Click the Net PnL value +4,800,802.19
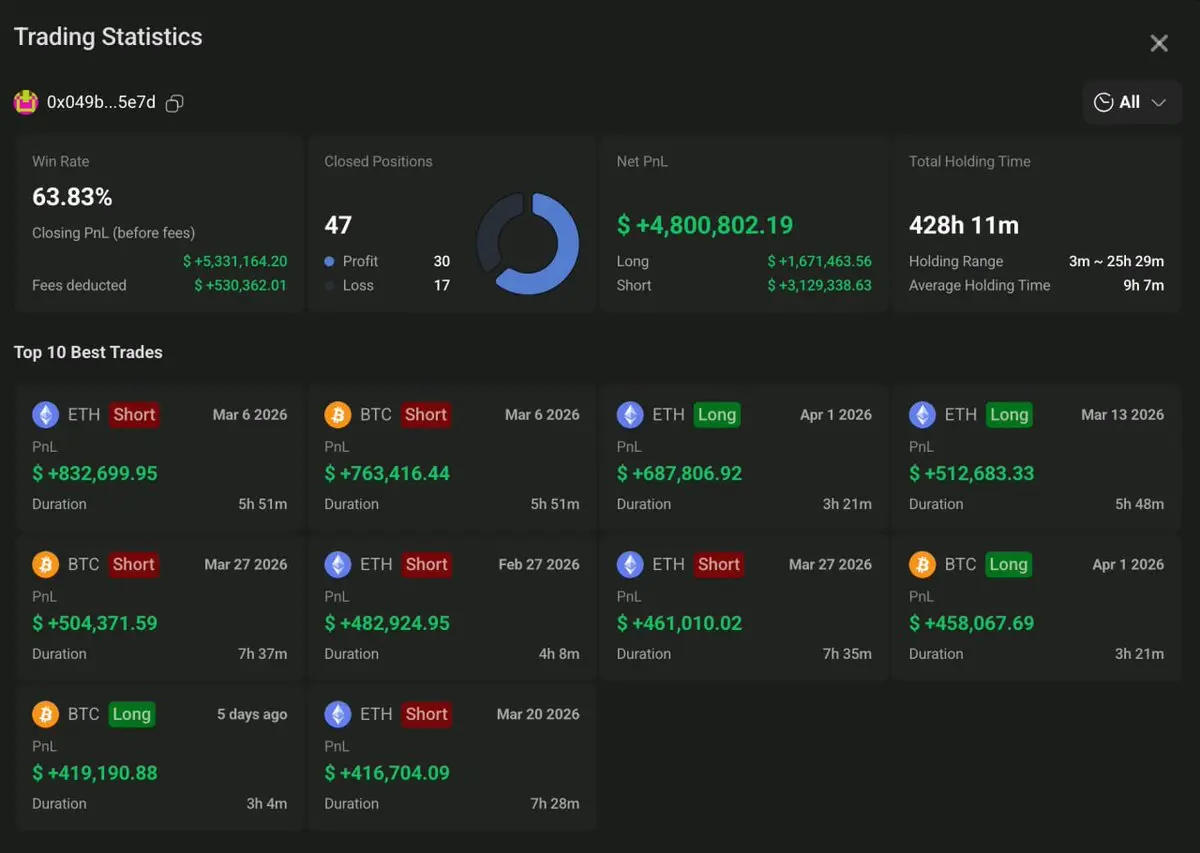1200x853 pixels. tap(704, 225)
